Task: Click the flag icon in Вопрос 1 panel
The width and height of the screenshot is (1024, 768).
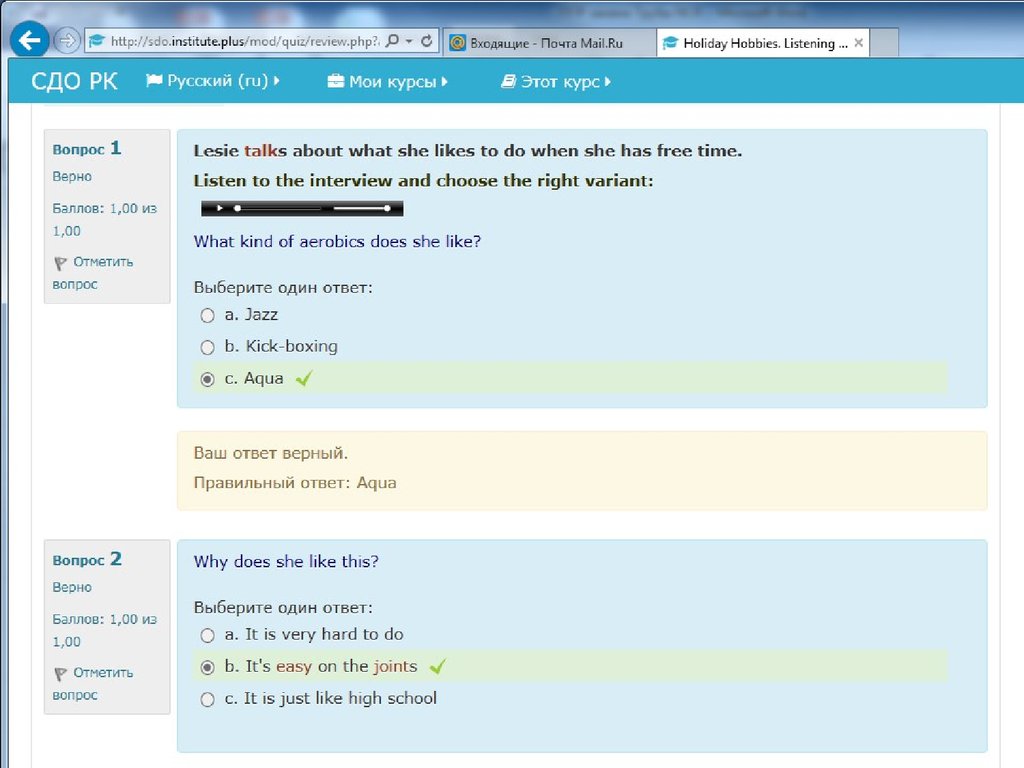Action: click(x=60, y=263)
